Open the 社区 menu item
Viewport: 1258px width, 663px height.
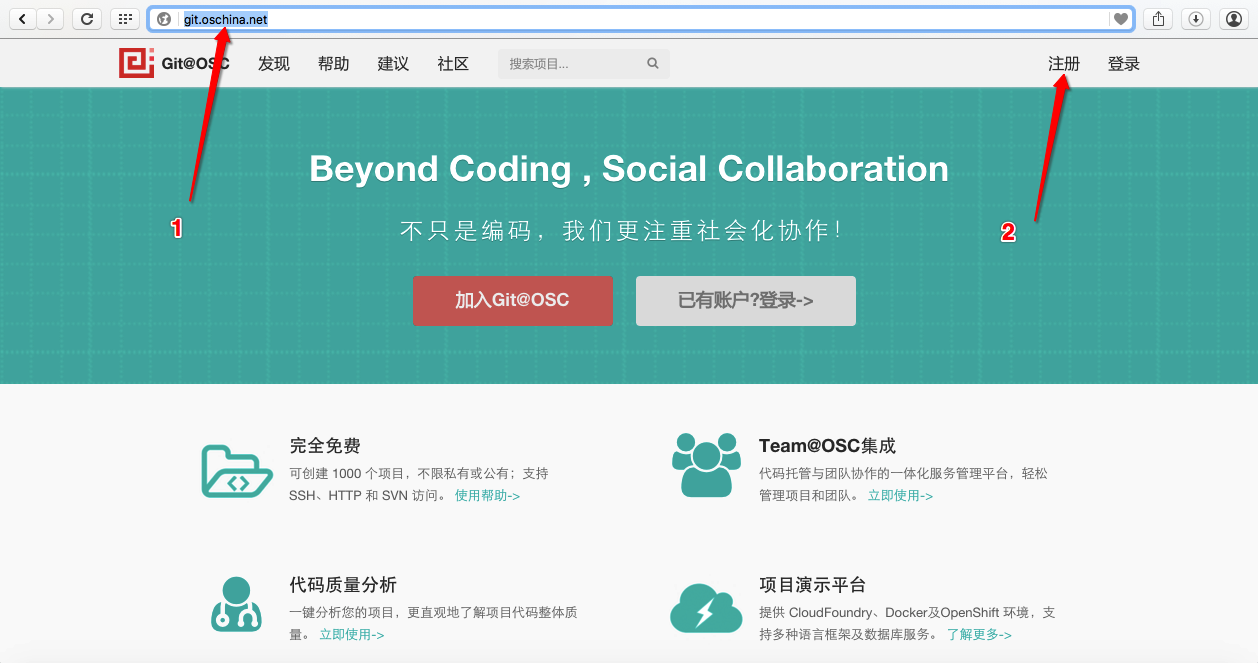pyautogui.click(x=453, y=64)
